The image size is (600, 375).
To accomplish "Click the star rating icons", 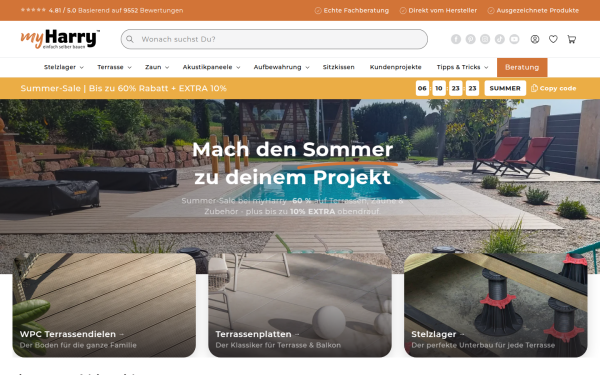I will pyautogui.click(x=33, y=10).
